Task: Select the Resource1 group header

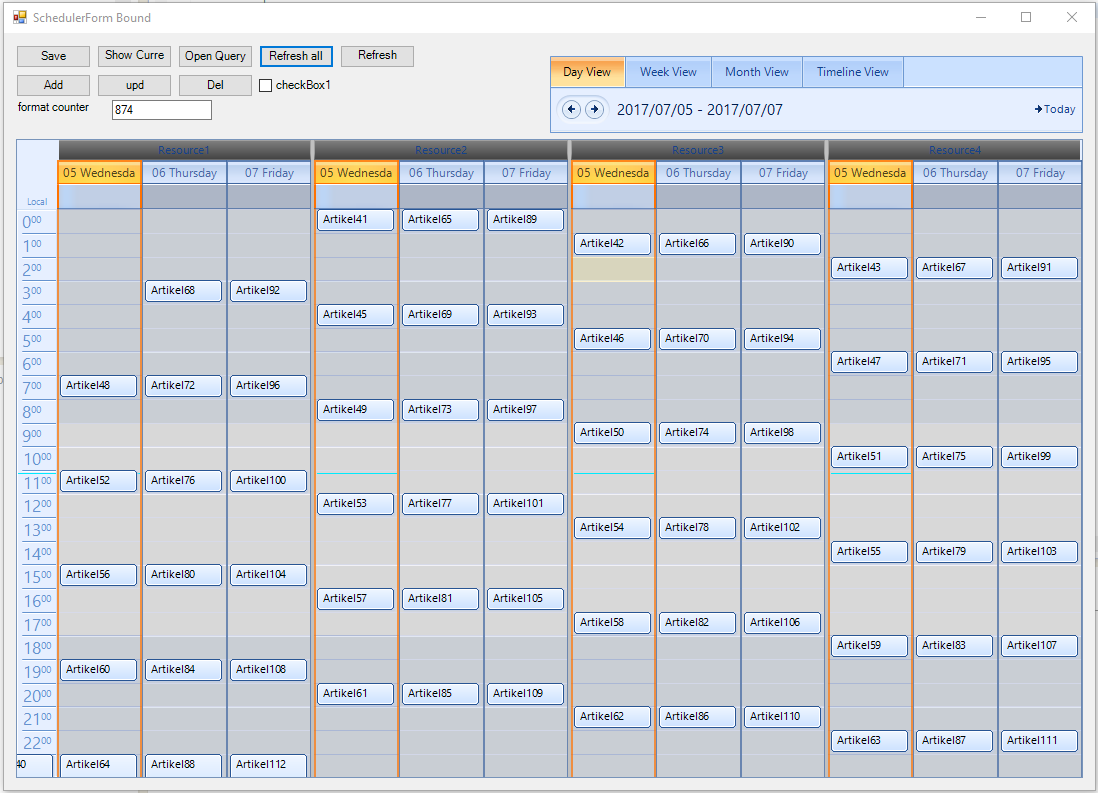Action: coord(184,150)
